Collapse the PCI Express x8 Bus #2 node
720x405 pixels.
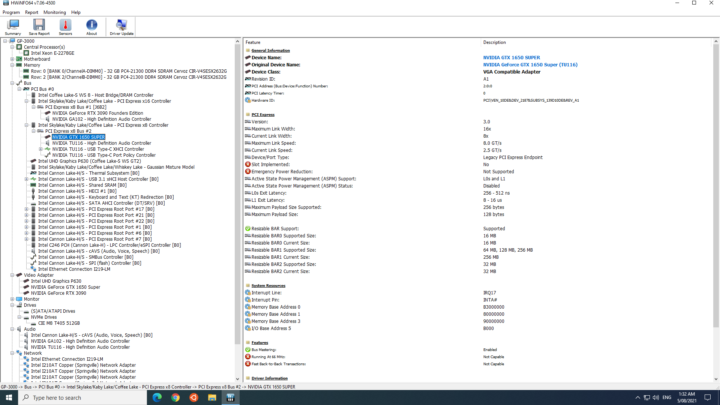point(34,131)
